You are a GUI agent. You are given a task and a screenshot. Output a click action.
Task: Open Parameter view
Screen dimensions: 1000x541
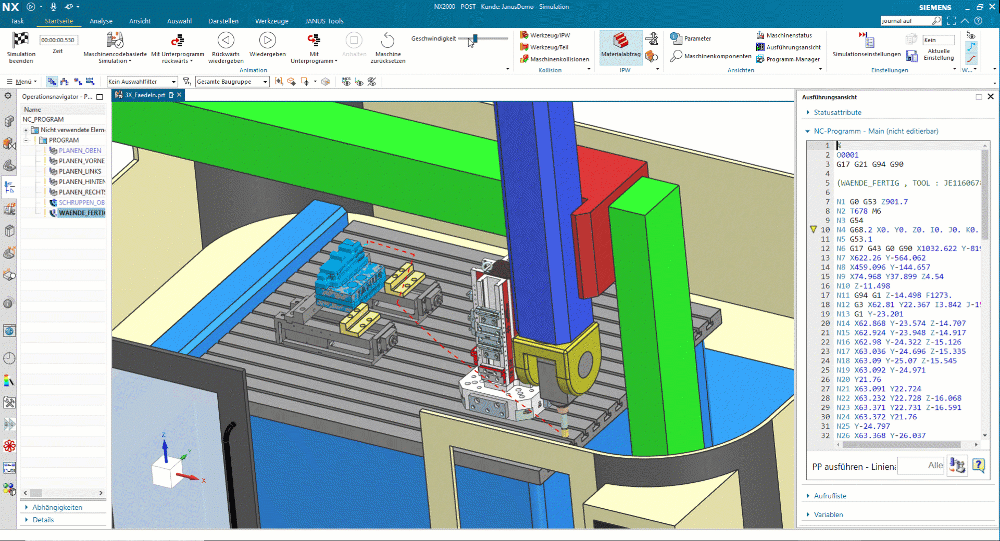pyautogui.click(x=691, y=38)
